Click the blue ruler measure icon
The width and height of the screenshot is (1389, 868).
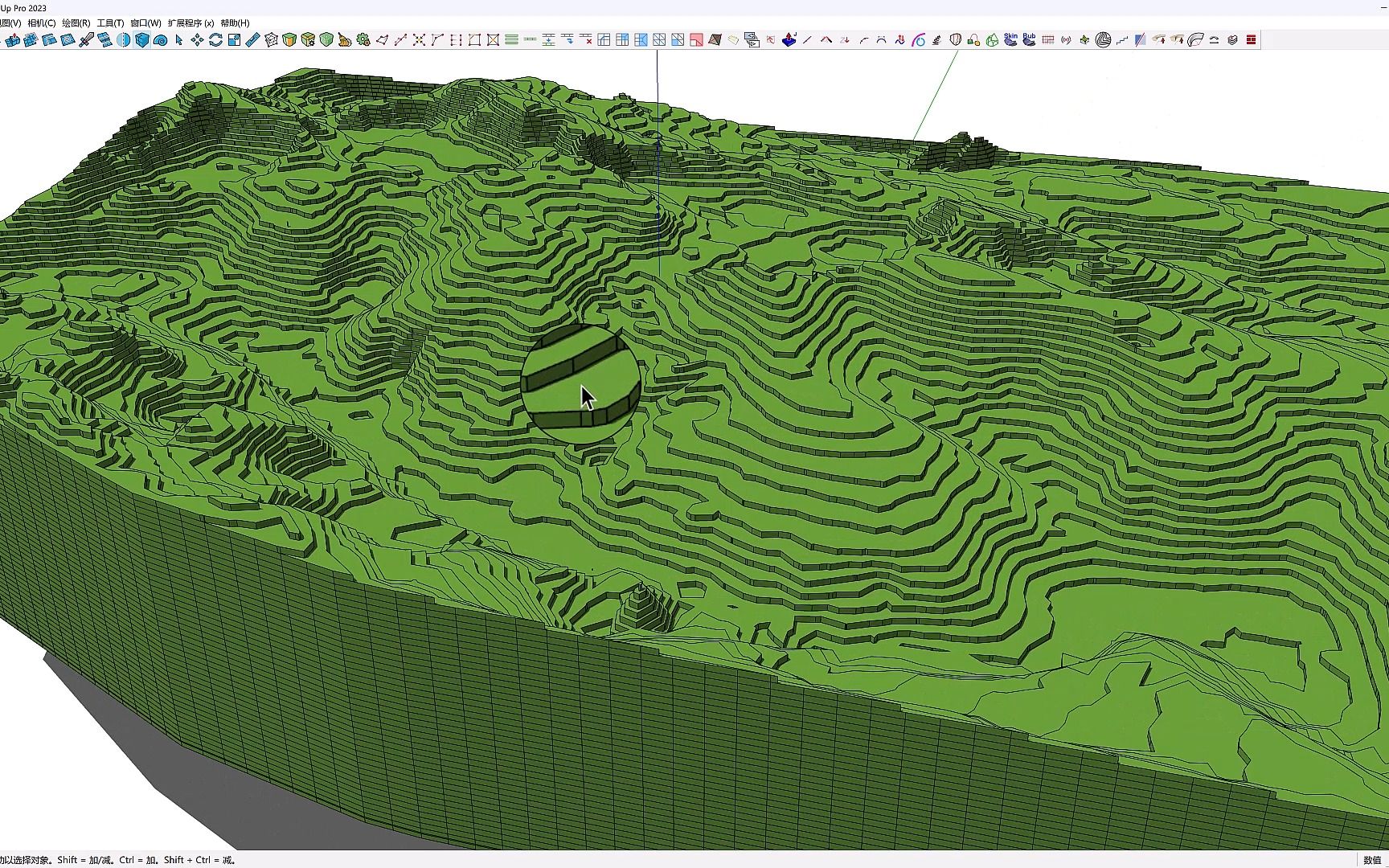point(252,39)
